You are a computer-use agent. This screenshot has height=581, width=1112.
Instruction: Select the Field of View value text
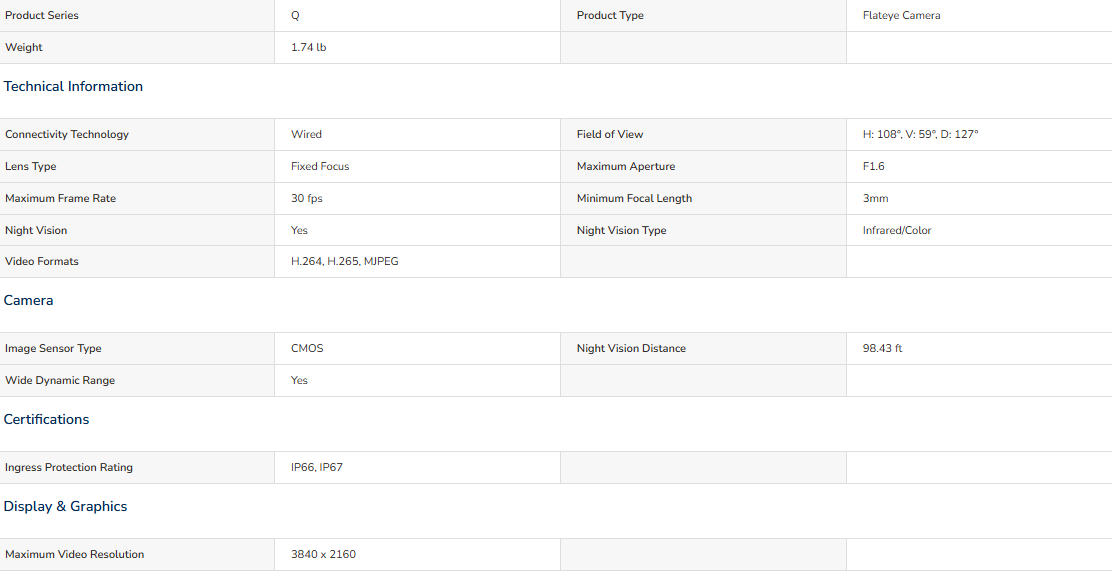pos(921,135)
